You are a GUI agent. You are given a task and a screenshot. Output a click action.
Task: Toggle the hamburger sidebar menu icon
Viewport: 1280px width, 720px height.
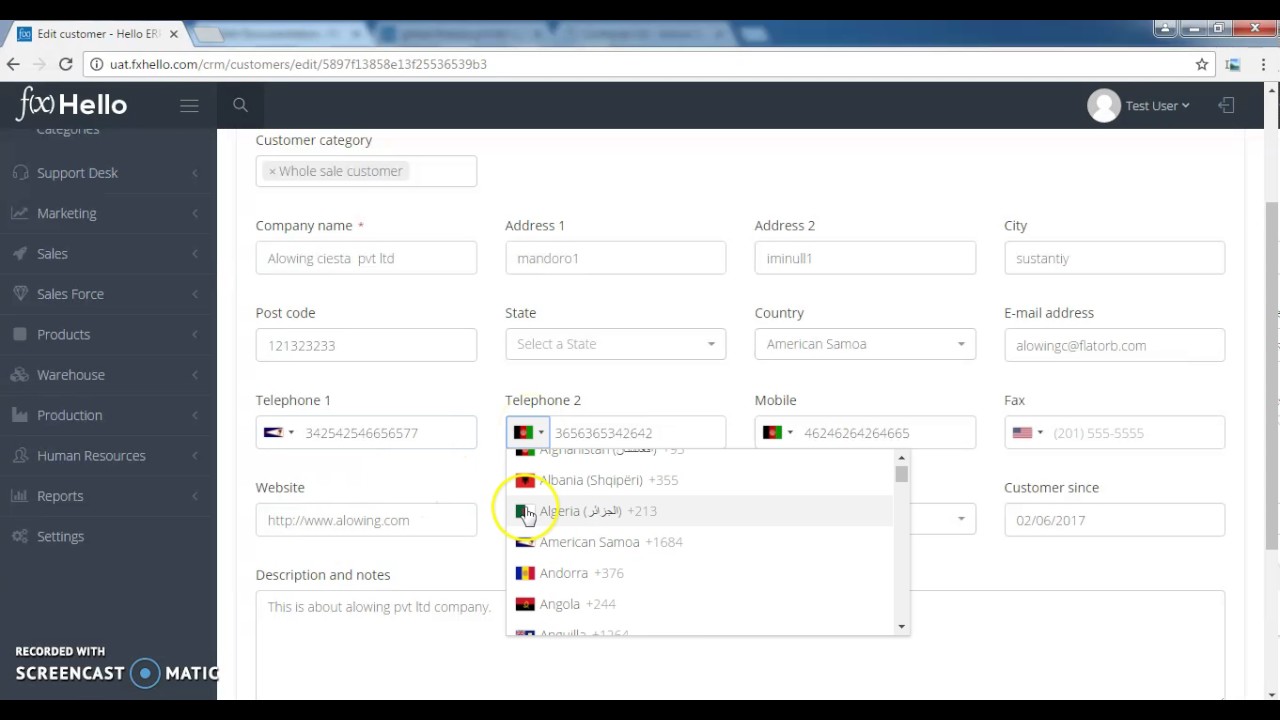point(189,105)
